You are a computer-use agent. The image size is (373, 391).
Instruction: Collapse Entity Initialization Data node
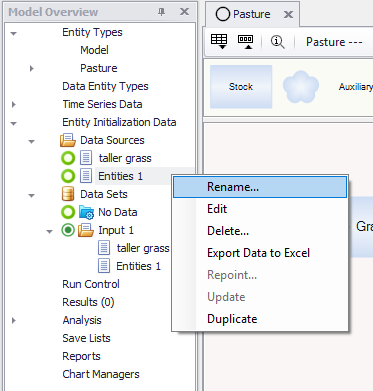pyautogui.click(x=14, y=123)
